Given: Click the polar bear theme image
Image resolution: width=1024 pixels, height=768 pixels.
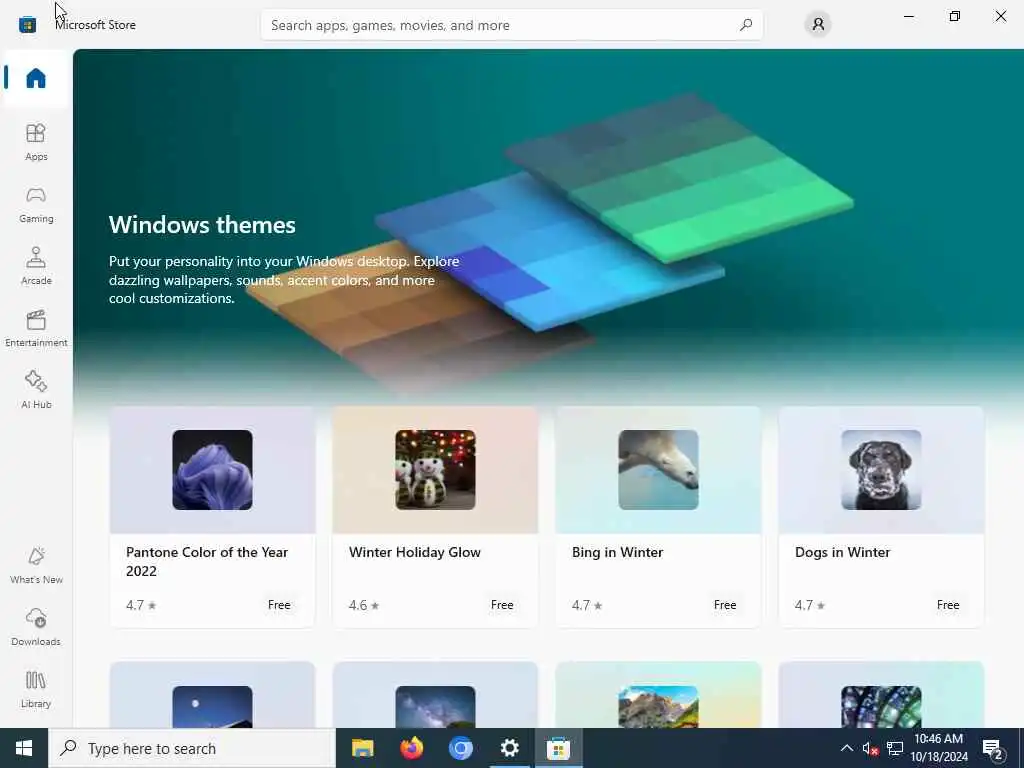Looking at the screenshot, I should click(x=658, y=470).
